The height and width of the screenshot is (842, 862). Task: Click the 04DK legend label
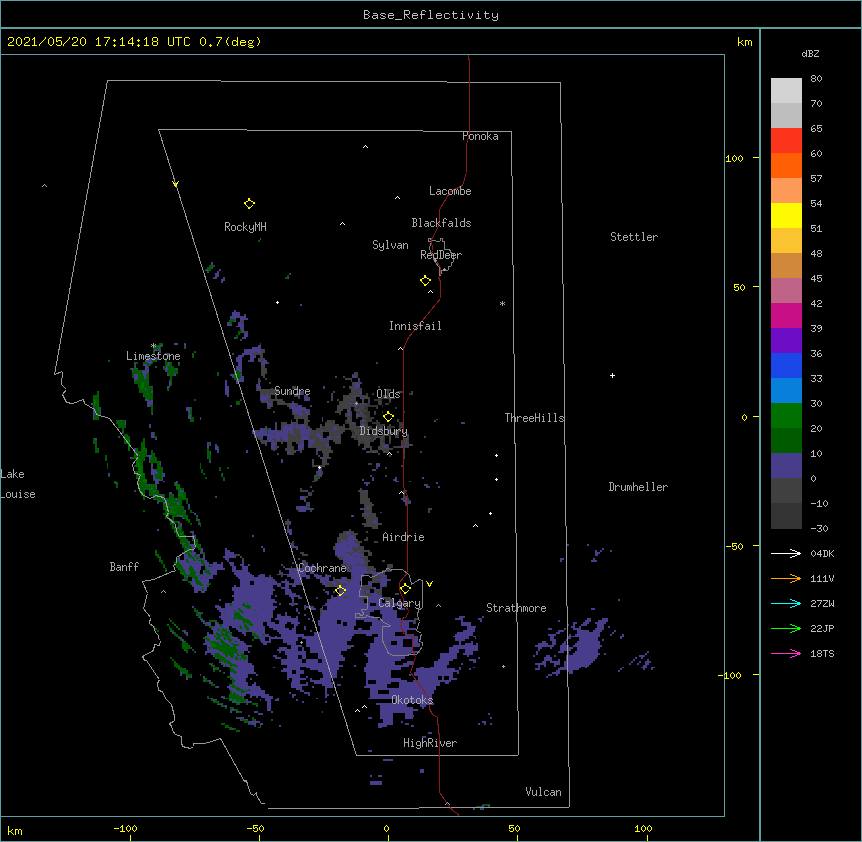point(822,553)
